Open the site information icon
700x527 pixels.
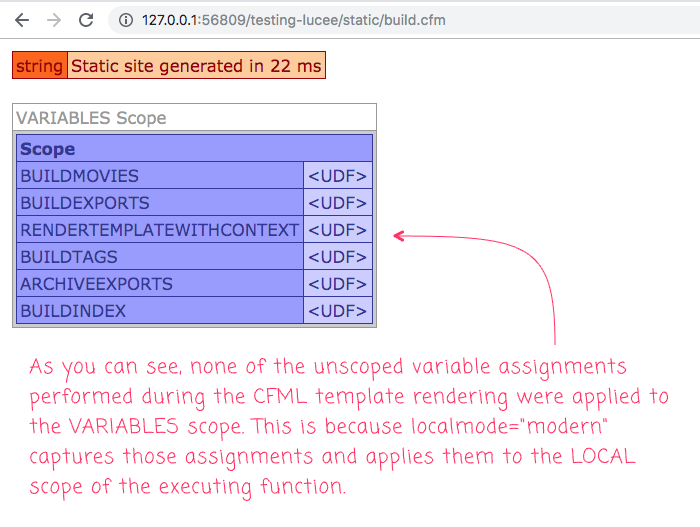(124, 20)
